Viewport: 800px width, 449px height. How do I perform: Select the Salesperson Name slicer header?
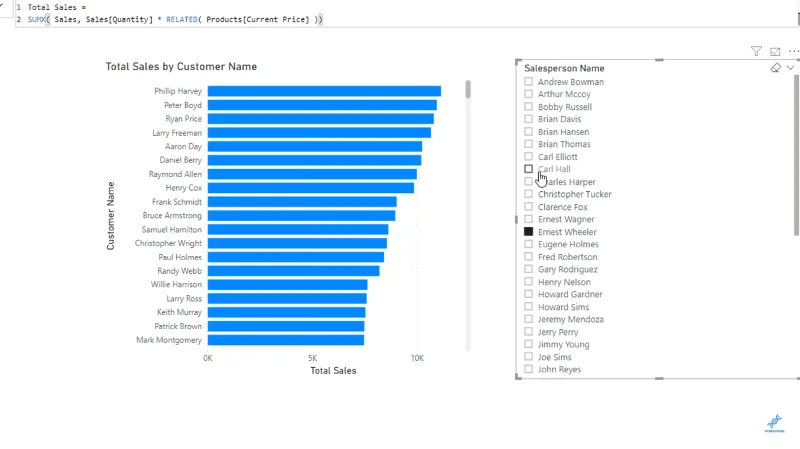point(564,68)
